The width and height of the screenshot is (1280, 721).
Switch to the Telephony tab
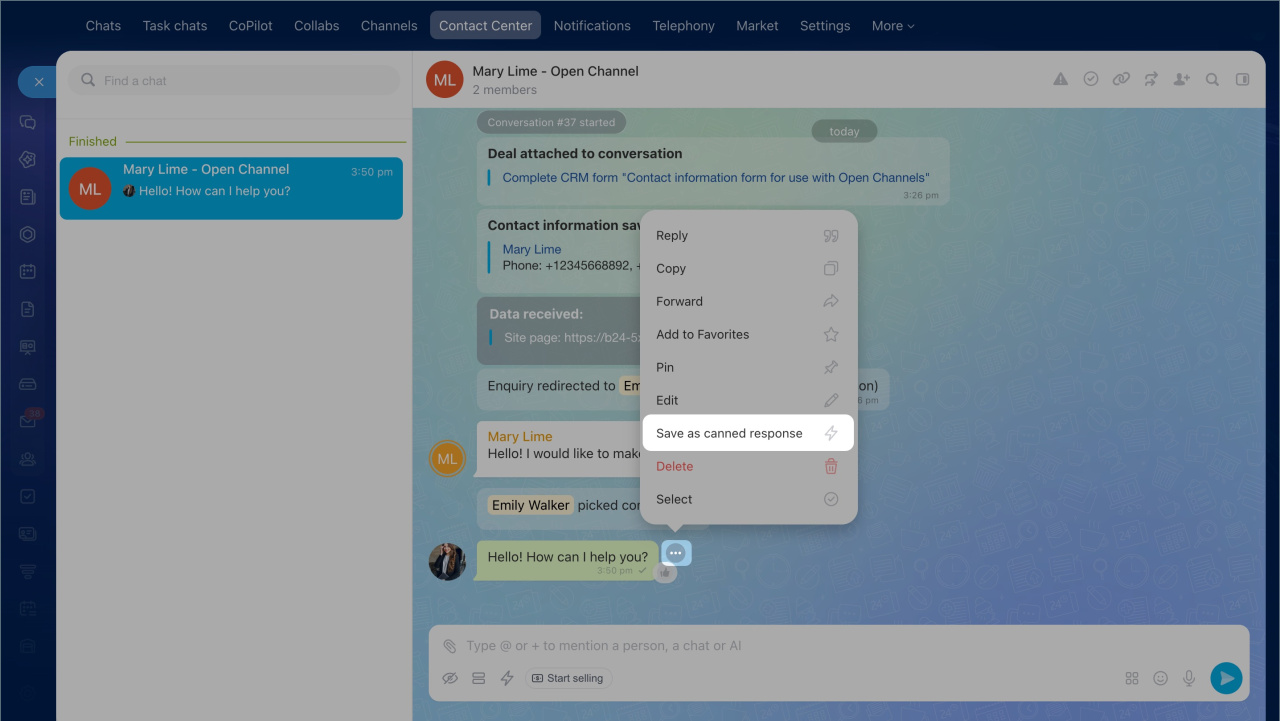click(x=683, y=26)
